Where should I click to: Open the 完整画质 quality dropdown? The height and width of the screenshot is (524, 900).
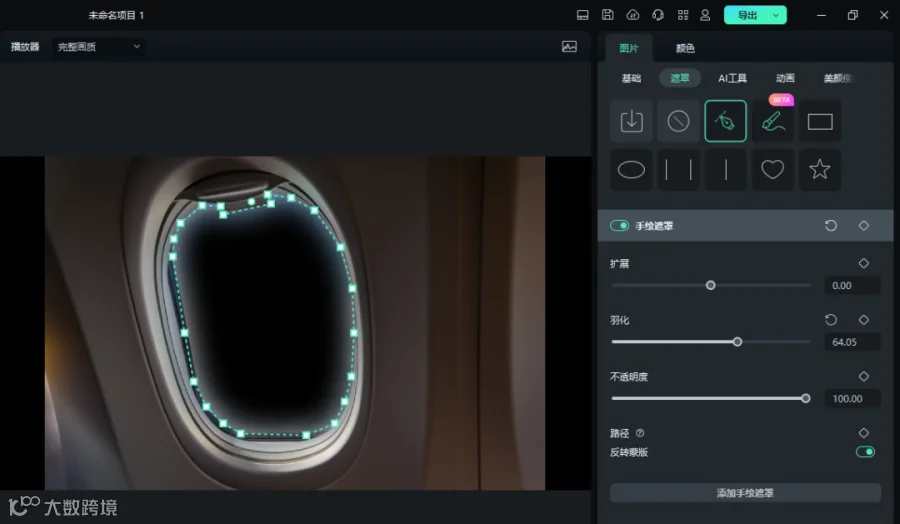[99, 46]
